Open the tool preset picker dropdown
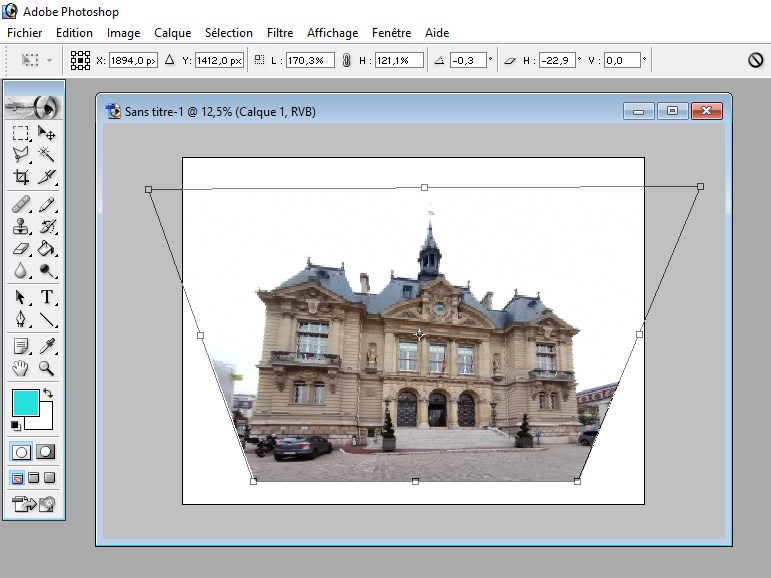The image size is (771, 578). point(38,60)
